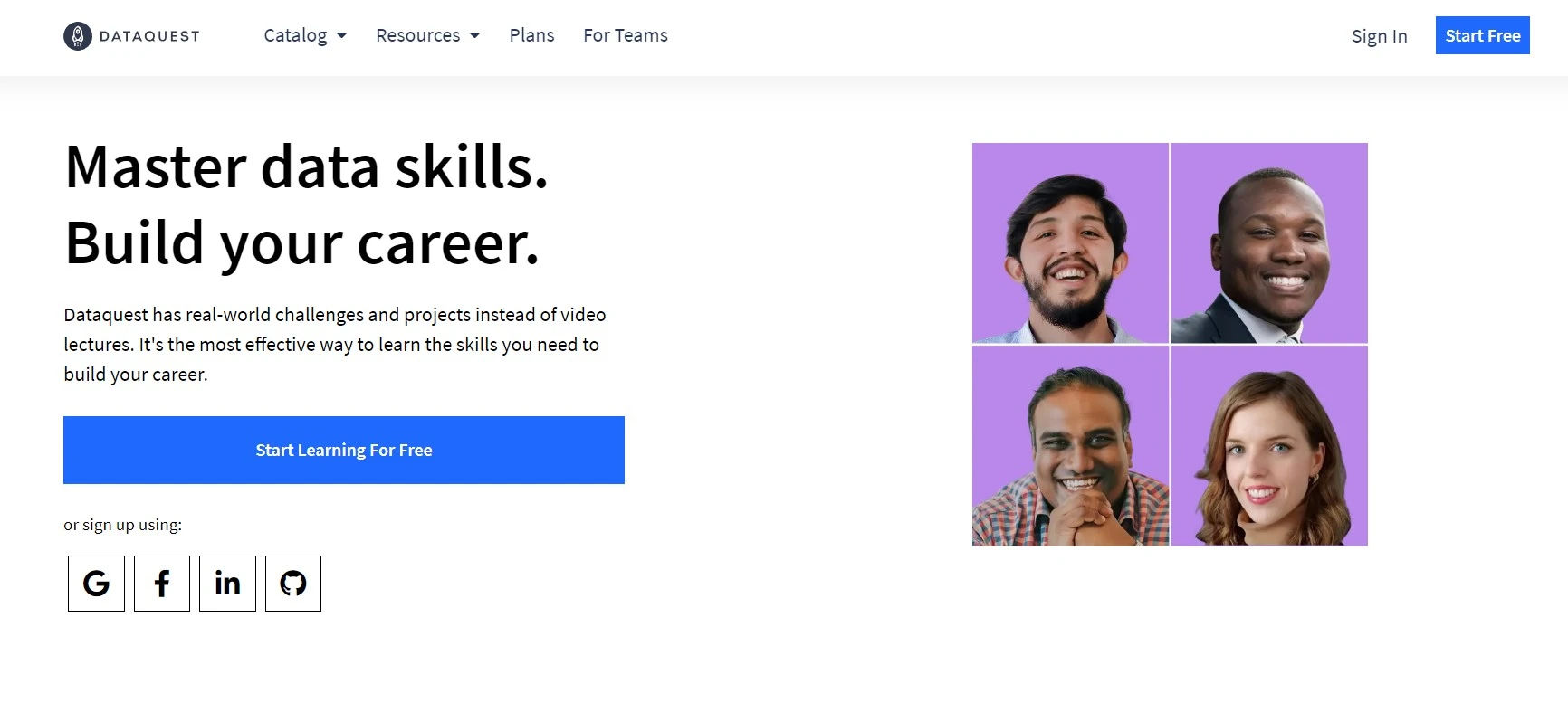This screenshot has width=1568, height=703.
Task: Click the Start Free button
Action: click(1482, 35)
